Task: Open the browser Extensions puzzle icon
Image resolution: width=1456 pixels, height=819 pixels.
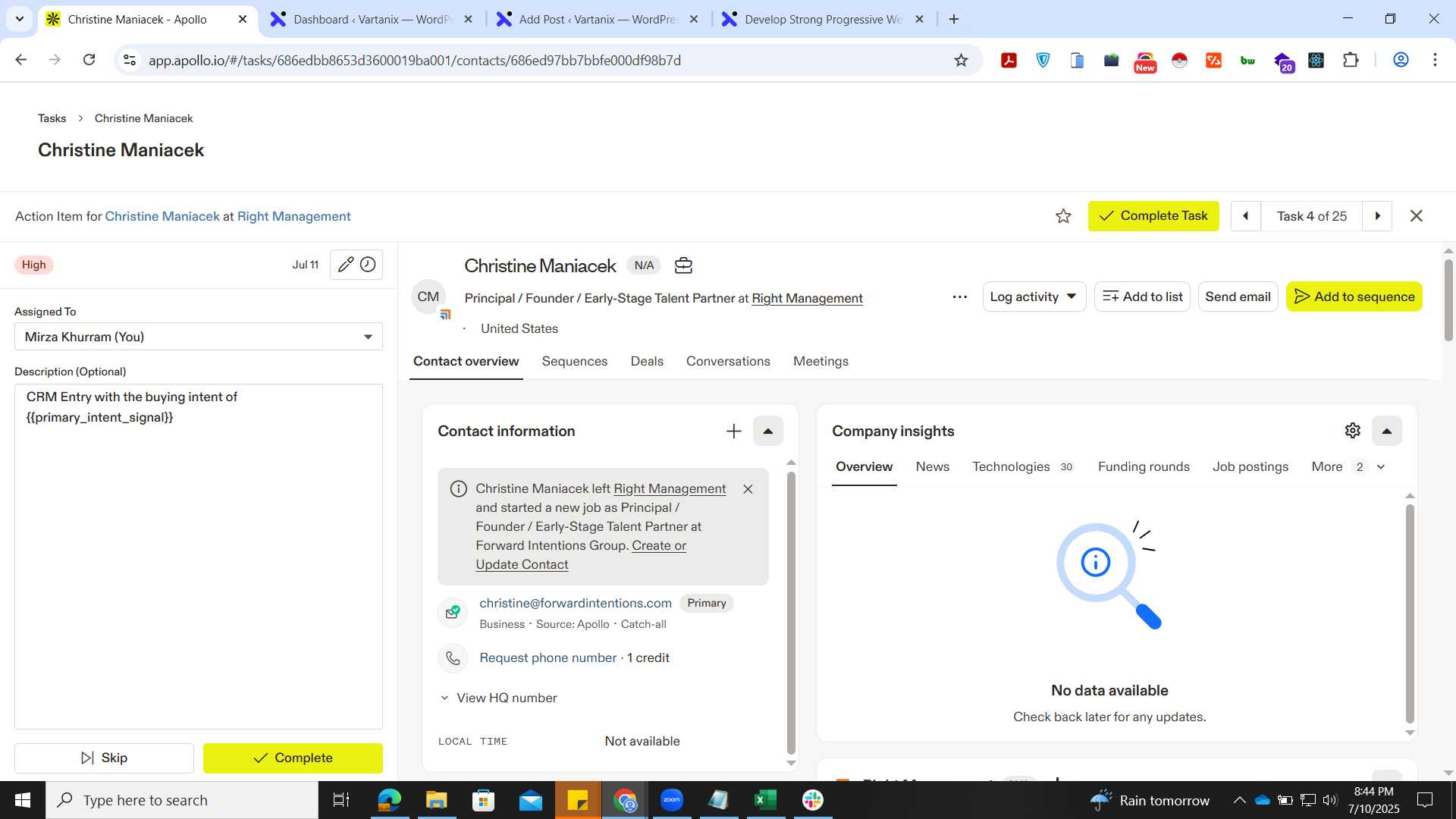Action: [x=1350, y=60]
